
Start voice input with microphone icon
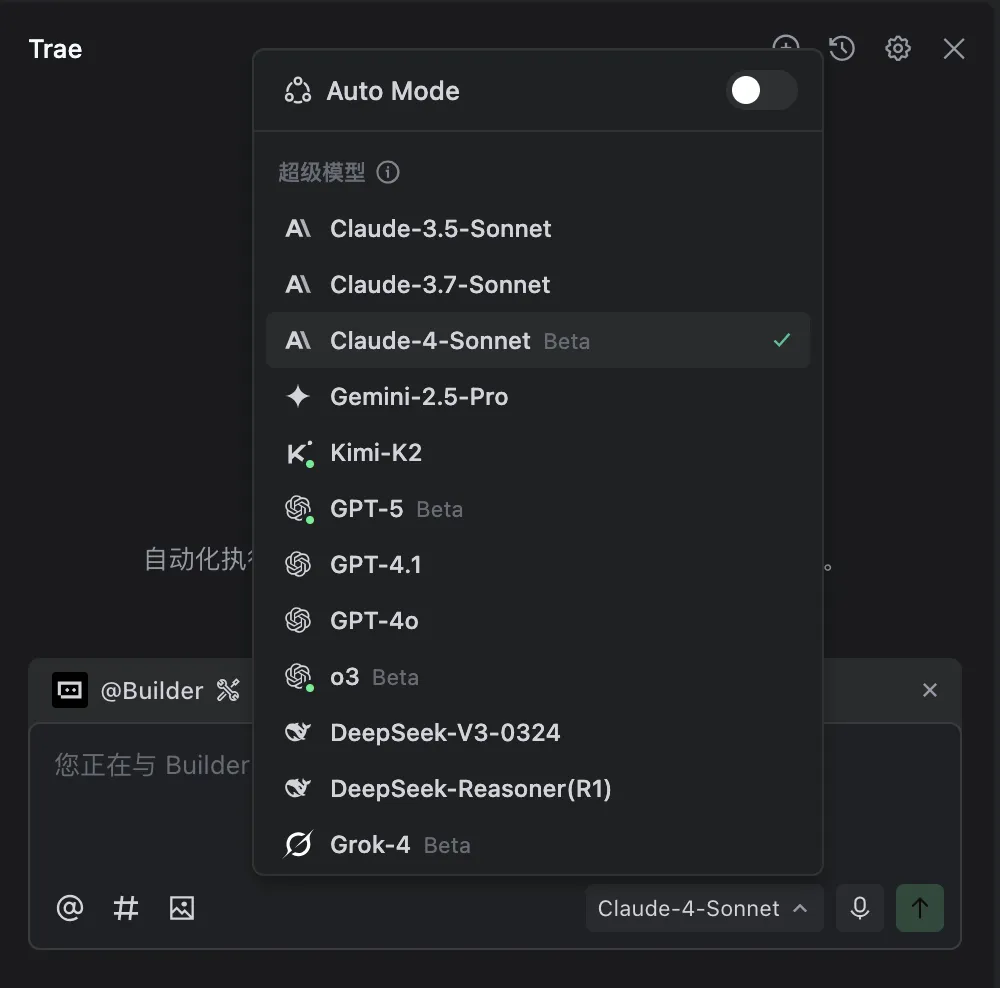point(859,908)
